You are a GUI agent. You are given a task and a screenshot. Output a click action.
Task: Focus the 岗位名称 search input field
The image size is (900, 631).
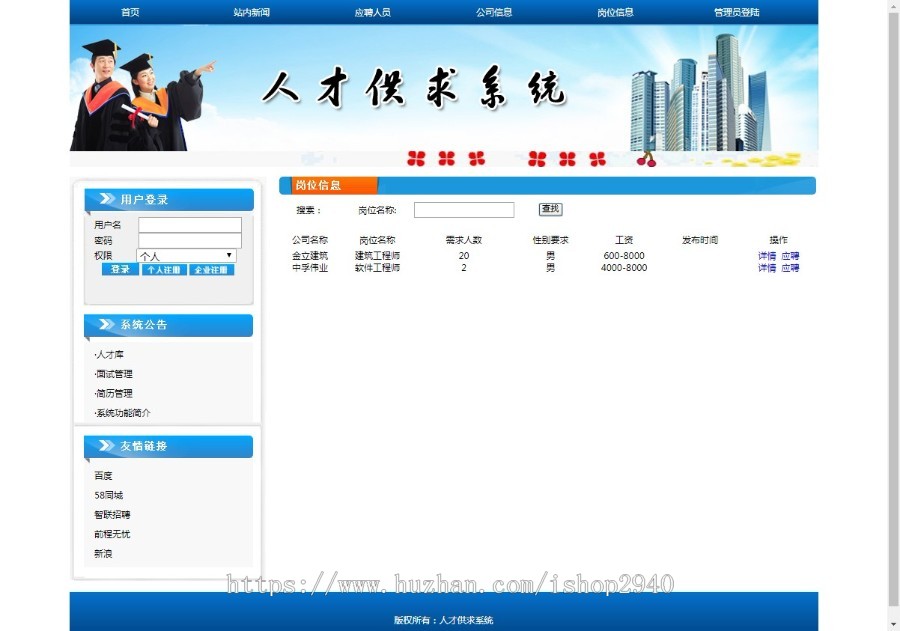[x=464, y=210]
